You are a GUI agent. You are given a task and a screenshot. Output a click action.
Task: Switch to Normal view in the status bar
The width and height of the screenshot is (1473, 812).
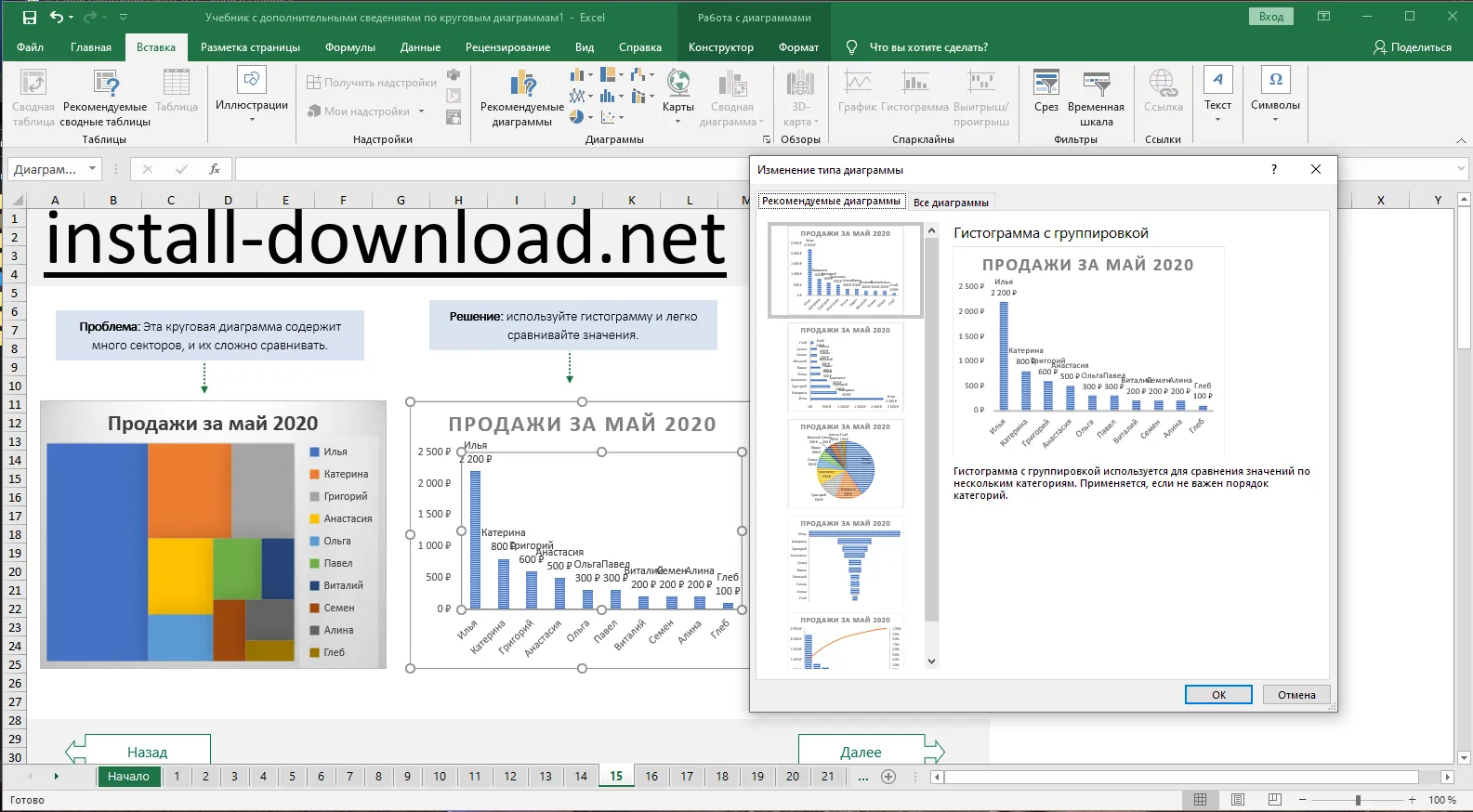tap(1200, 800)
